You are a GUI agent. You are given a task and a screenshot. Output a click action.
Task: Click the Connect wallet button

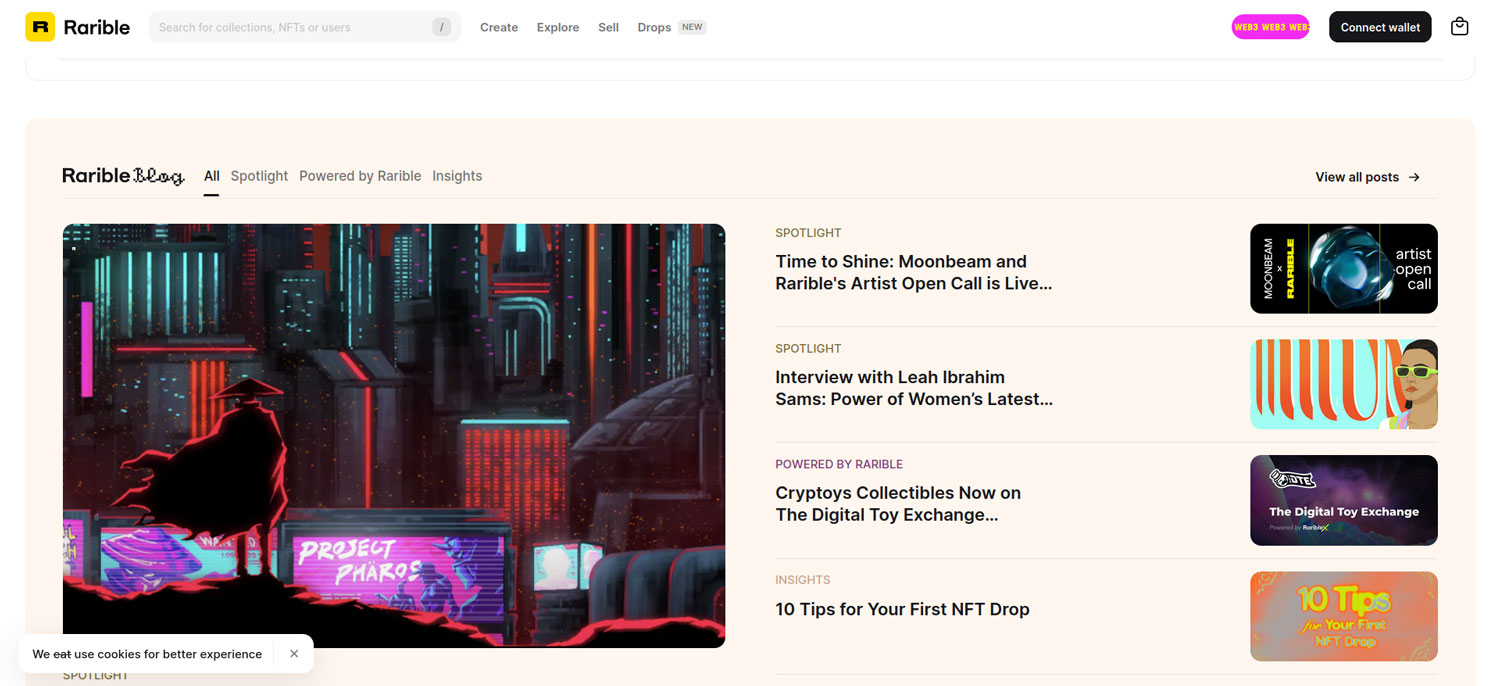pyautogui.click(x=1380, y=27)
